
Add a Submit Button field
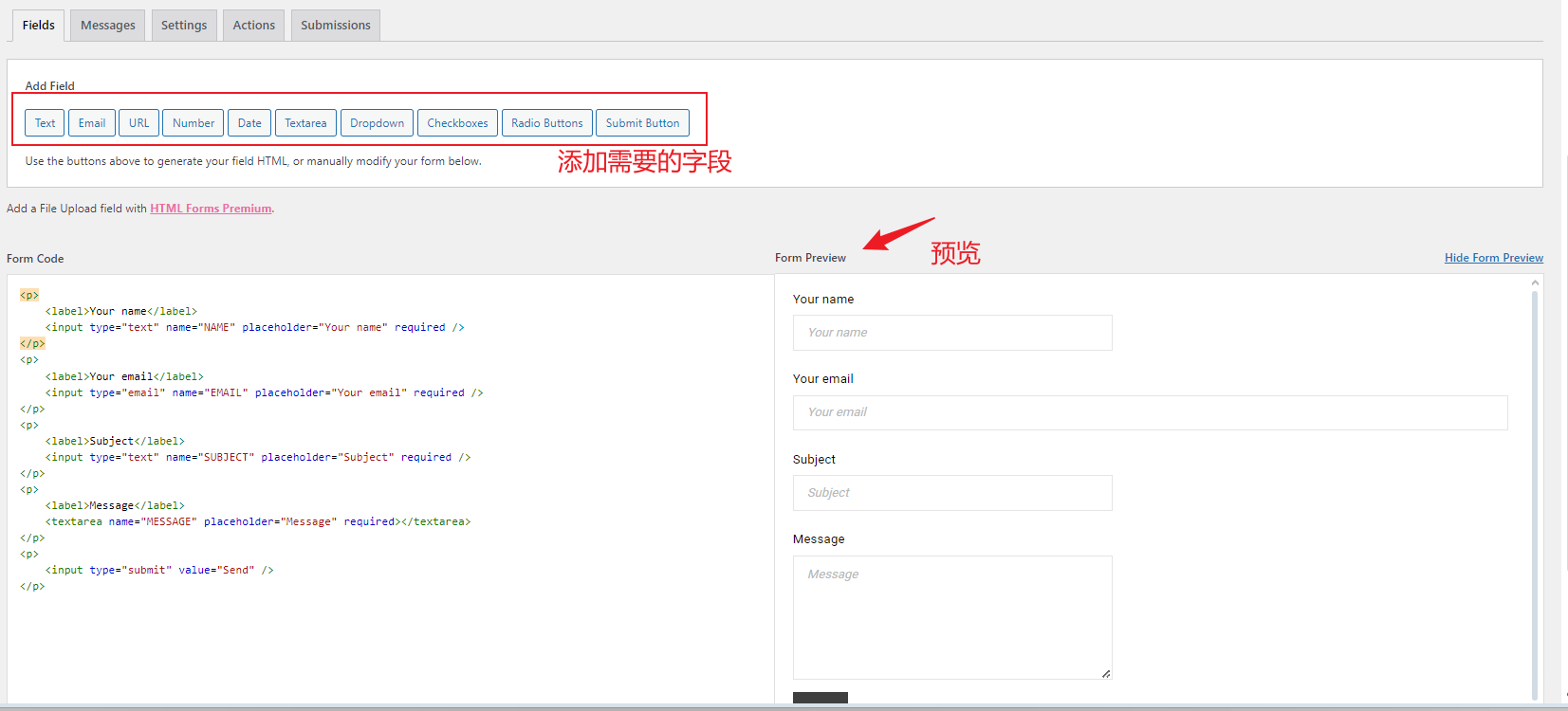click(x=643, y=123)
